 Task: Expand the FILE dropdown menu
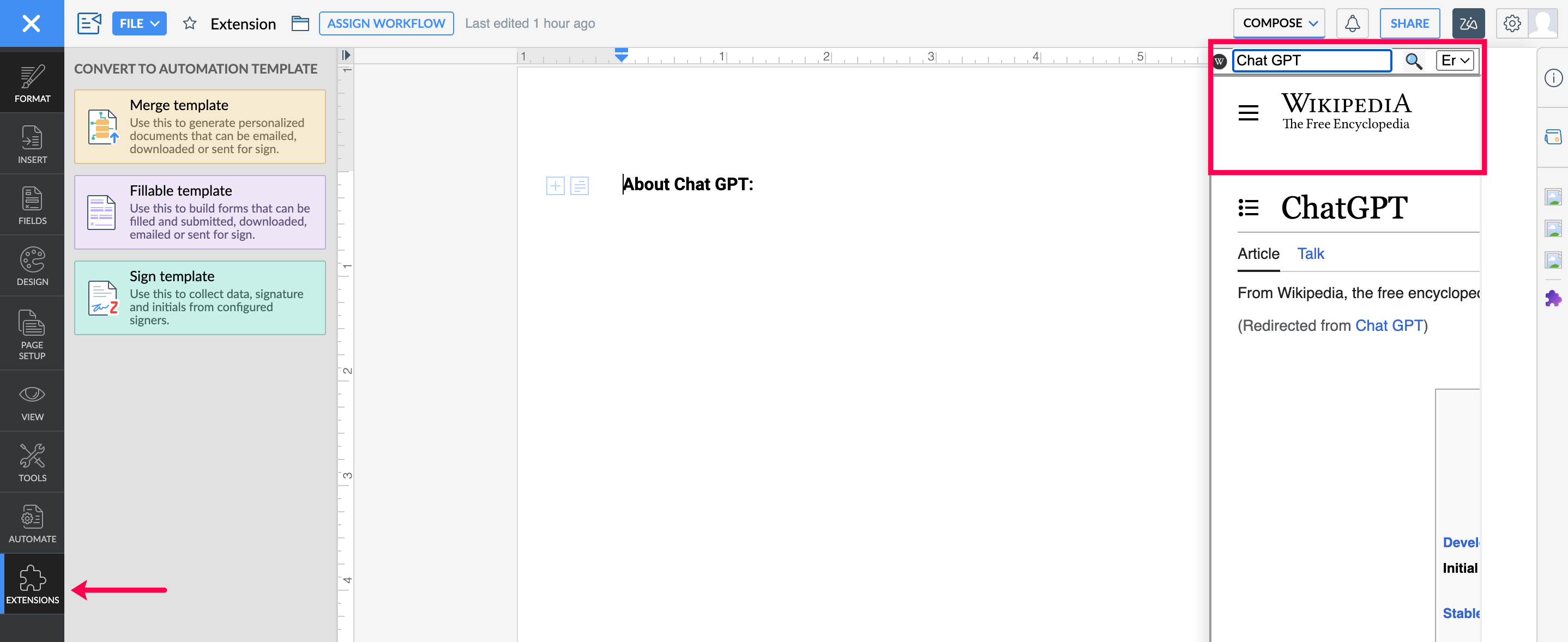click(139, 23)
